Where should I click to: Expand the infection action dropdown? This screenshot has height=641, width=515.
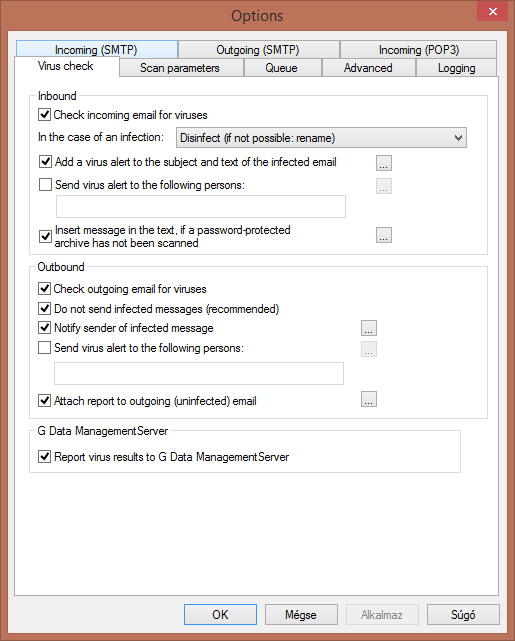321,138
